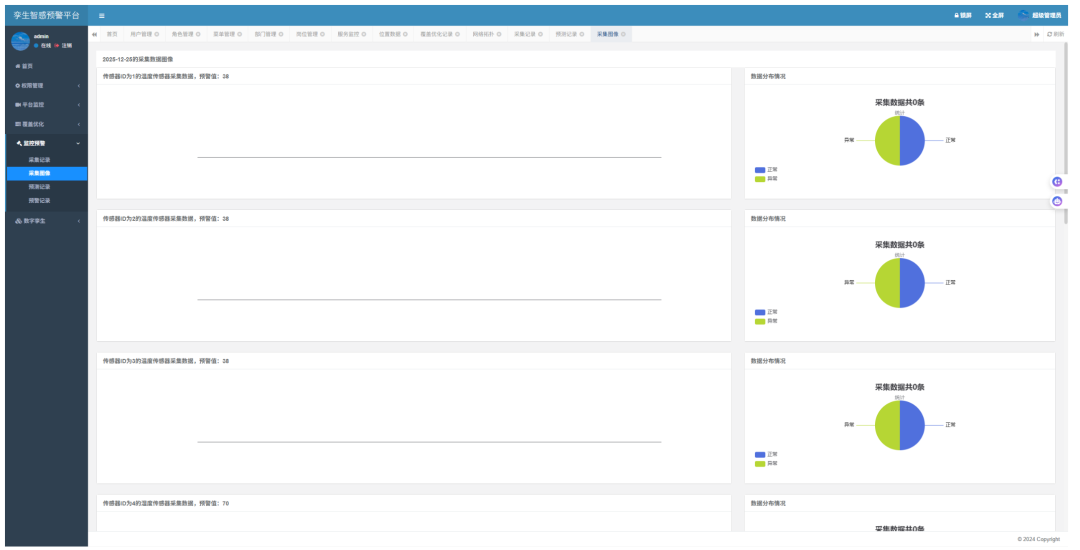Image resolution: width=1080 pixels, height=550 pixels.
Task: Switch to the 网络拓扑 tab
Action: [483, 34]
